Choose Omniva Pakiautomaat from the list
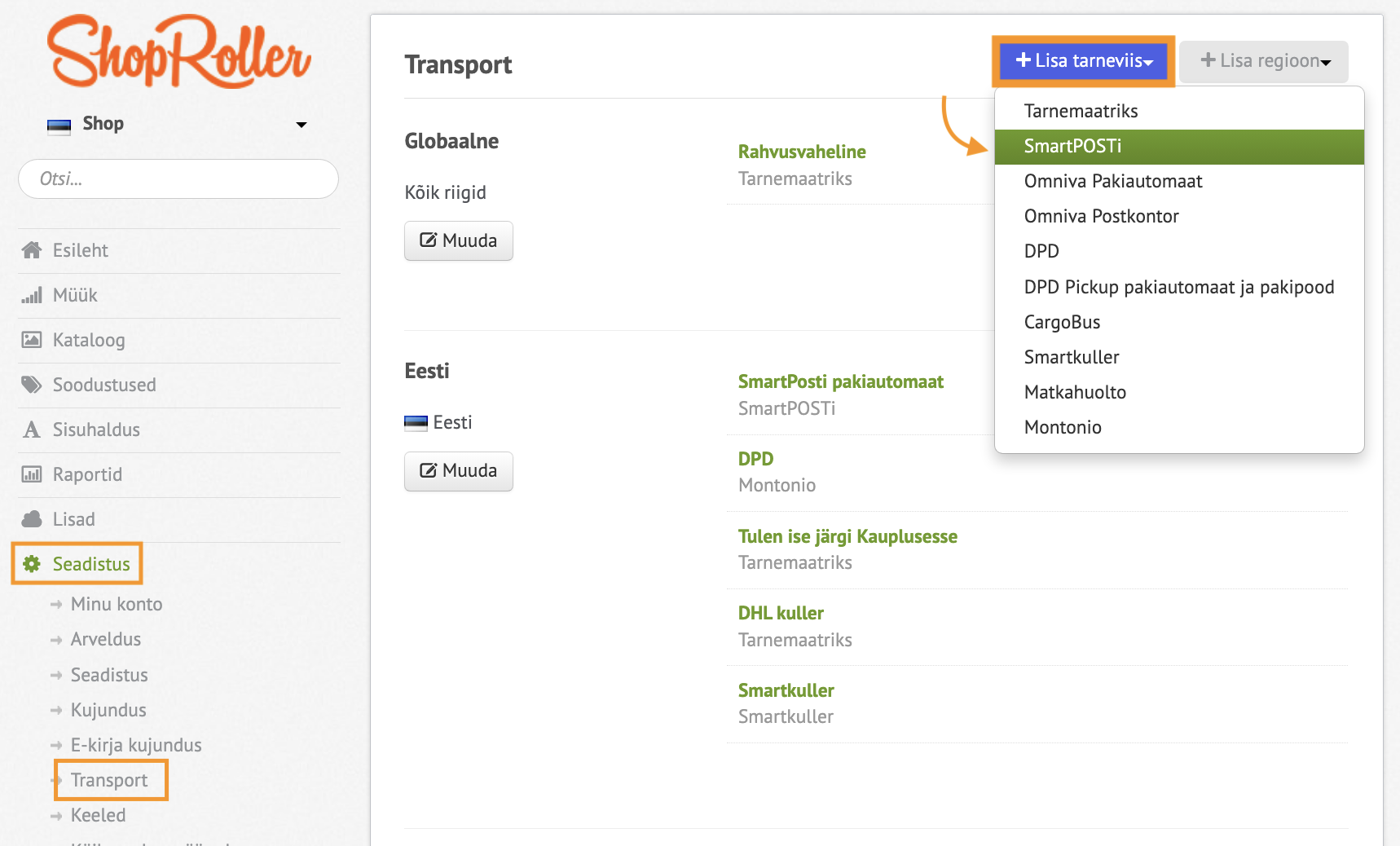The image size is (1400, 846). point(1112,182)
